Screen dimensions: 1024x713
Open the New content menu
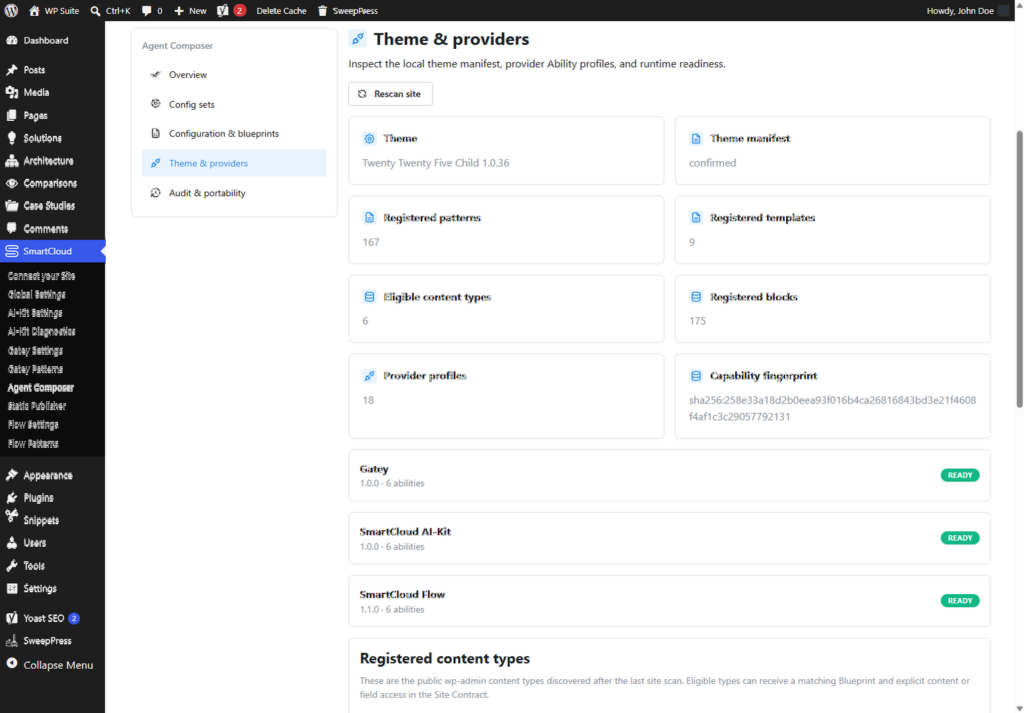click(x=190, y=10)
